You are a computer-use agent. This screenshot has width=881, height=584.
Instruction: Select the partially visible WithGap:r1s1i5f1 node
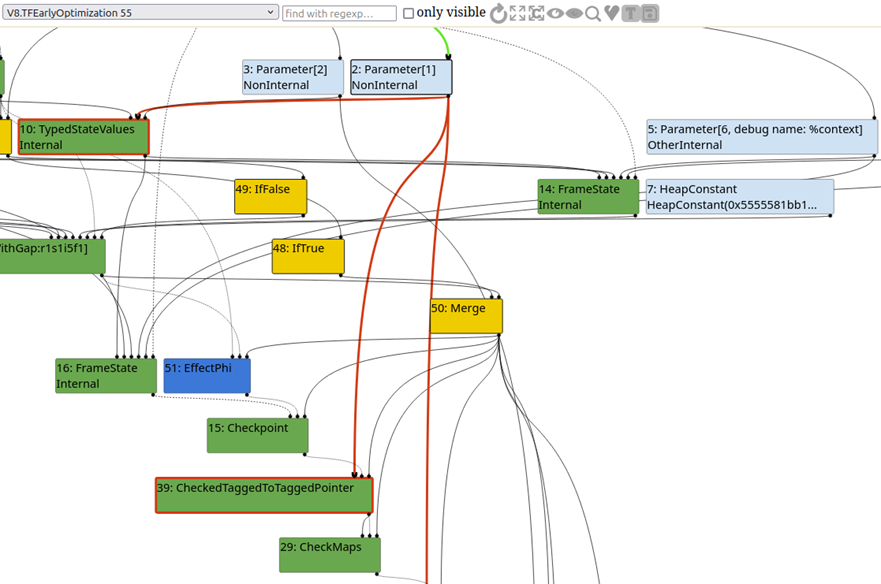coord(52,256)
